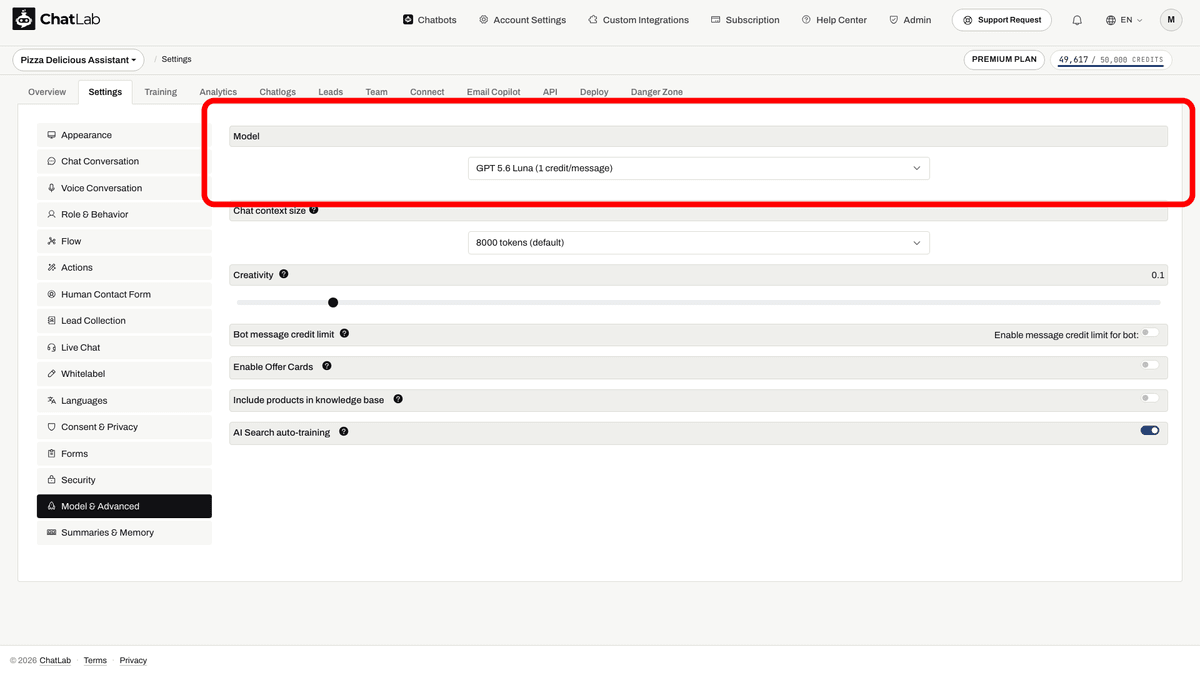The width and height of the screenshot is (1200, 675).
Task: Click the Appearance monitor icon in the sidebar
Action: [x=51, y=135]
